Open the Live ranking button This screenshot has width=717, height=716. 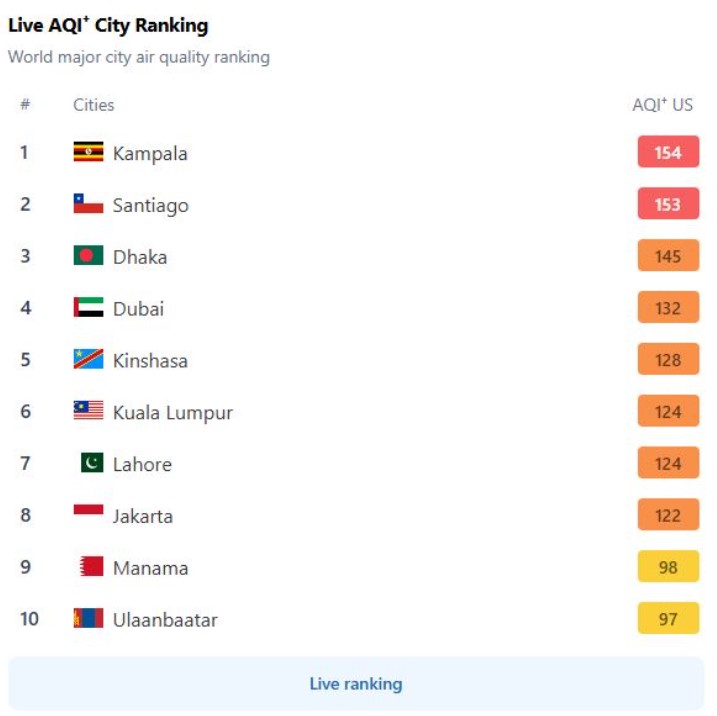pos(356,684)
